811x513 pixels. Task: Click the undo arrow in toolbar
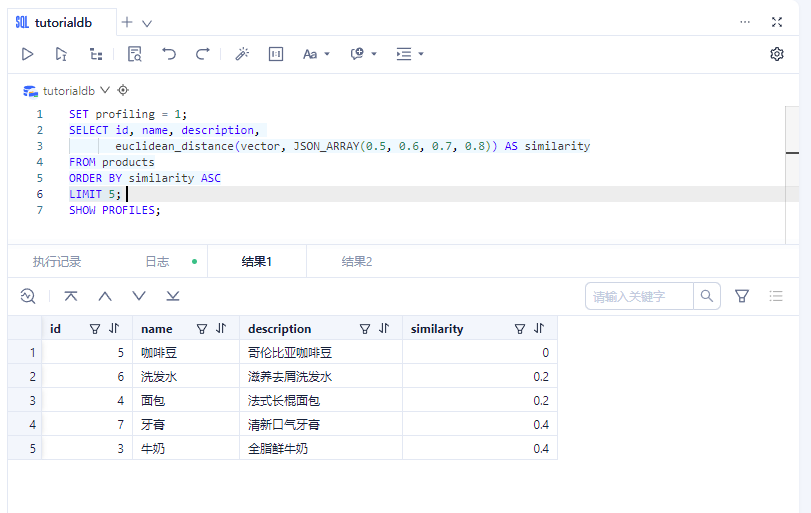coord(169,54)
